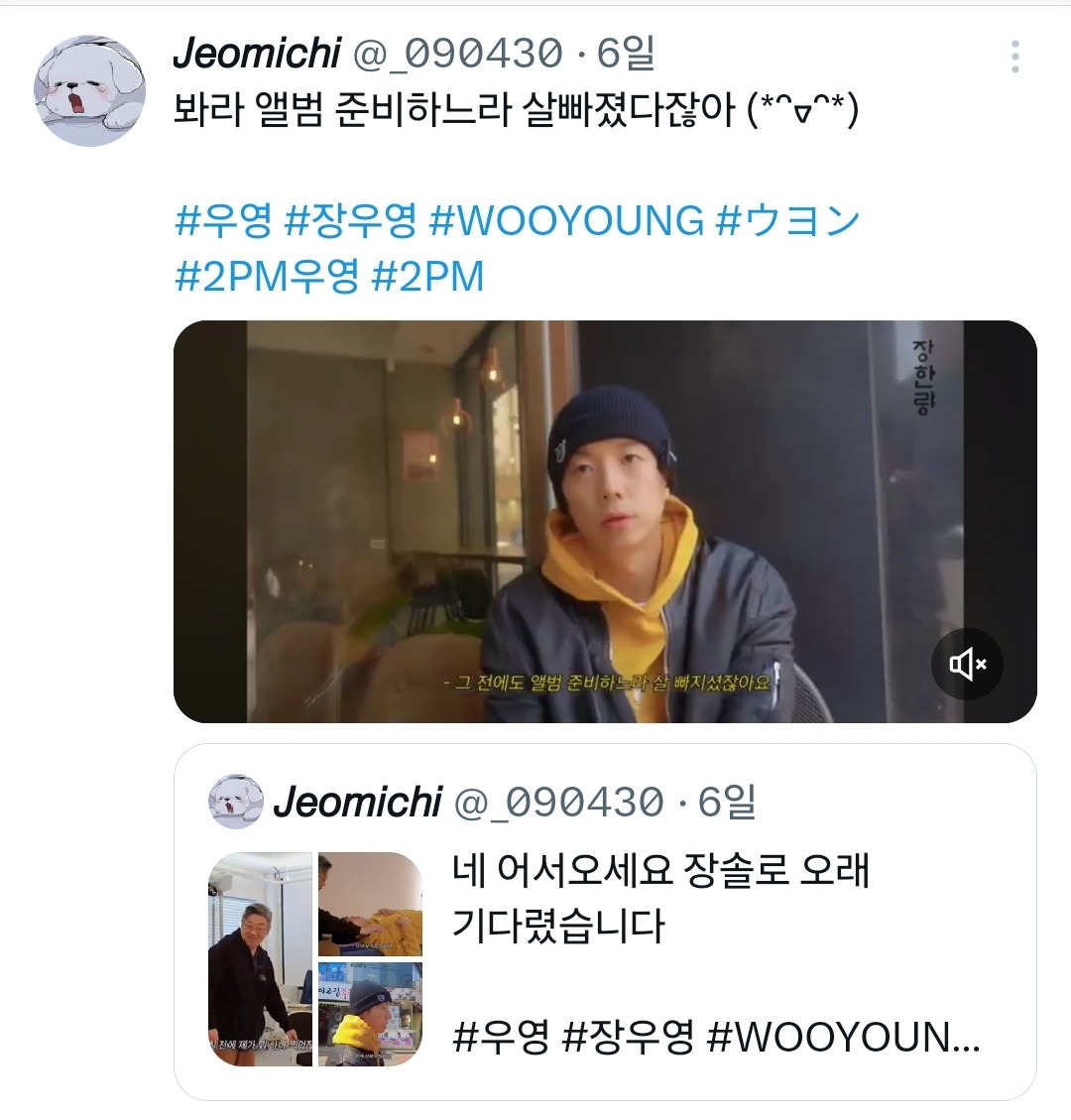
Task: Open the tweet's three-dot more menu
Action: [x=1014, y=57]
